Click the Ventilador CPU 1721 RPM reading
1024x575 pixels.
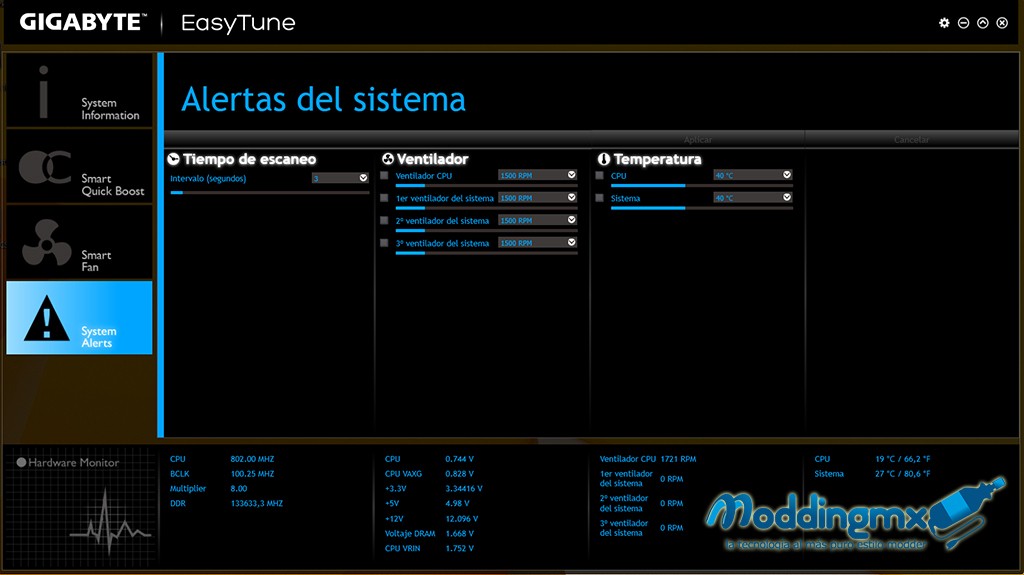click(648, 459)
